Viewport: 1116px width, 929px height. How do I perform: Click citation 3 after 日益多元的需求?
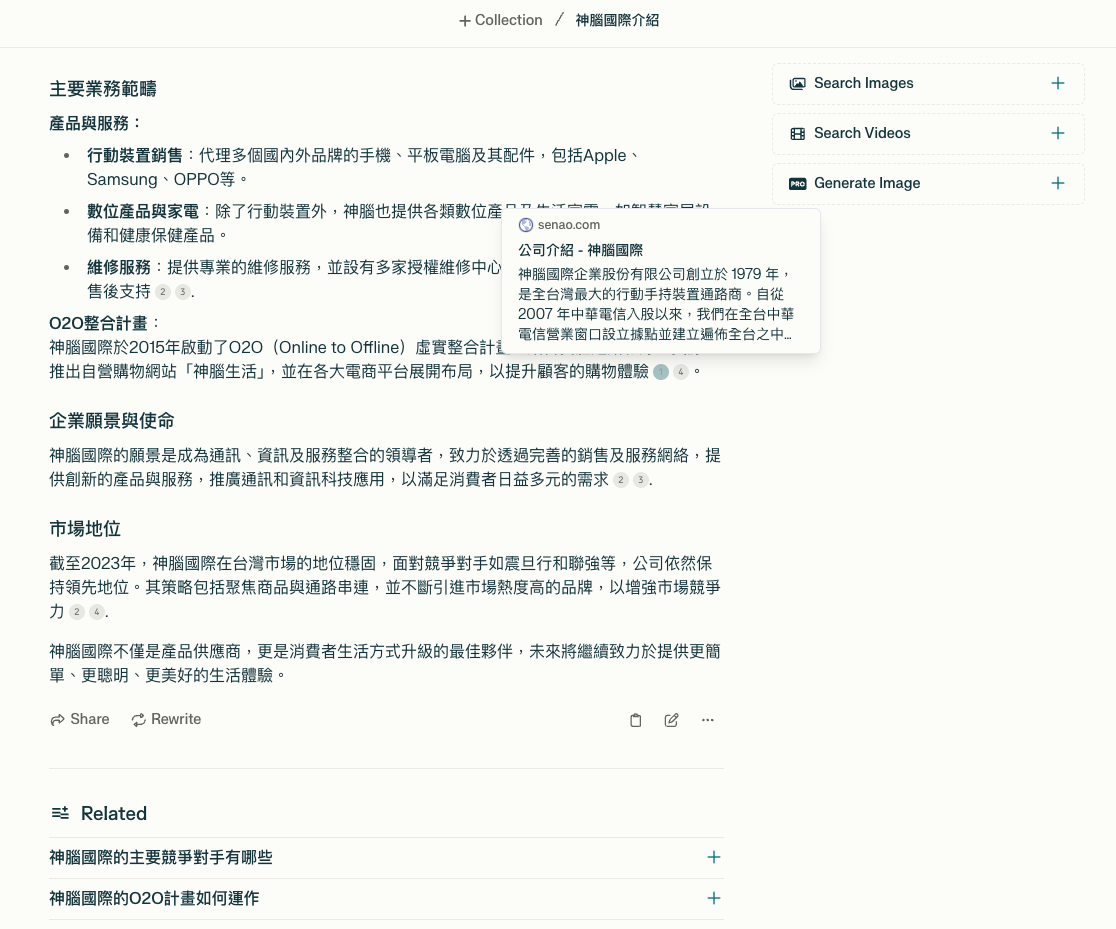[640, 480]
